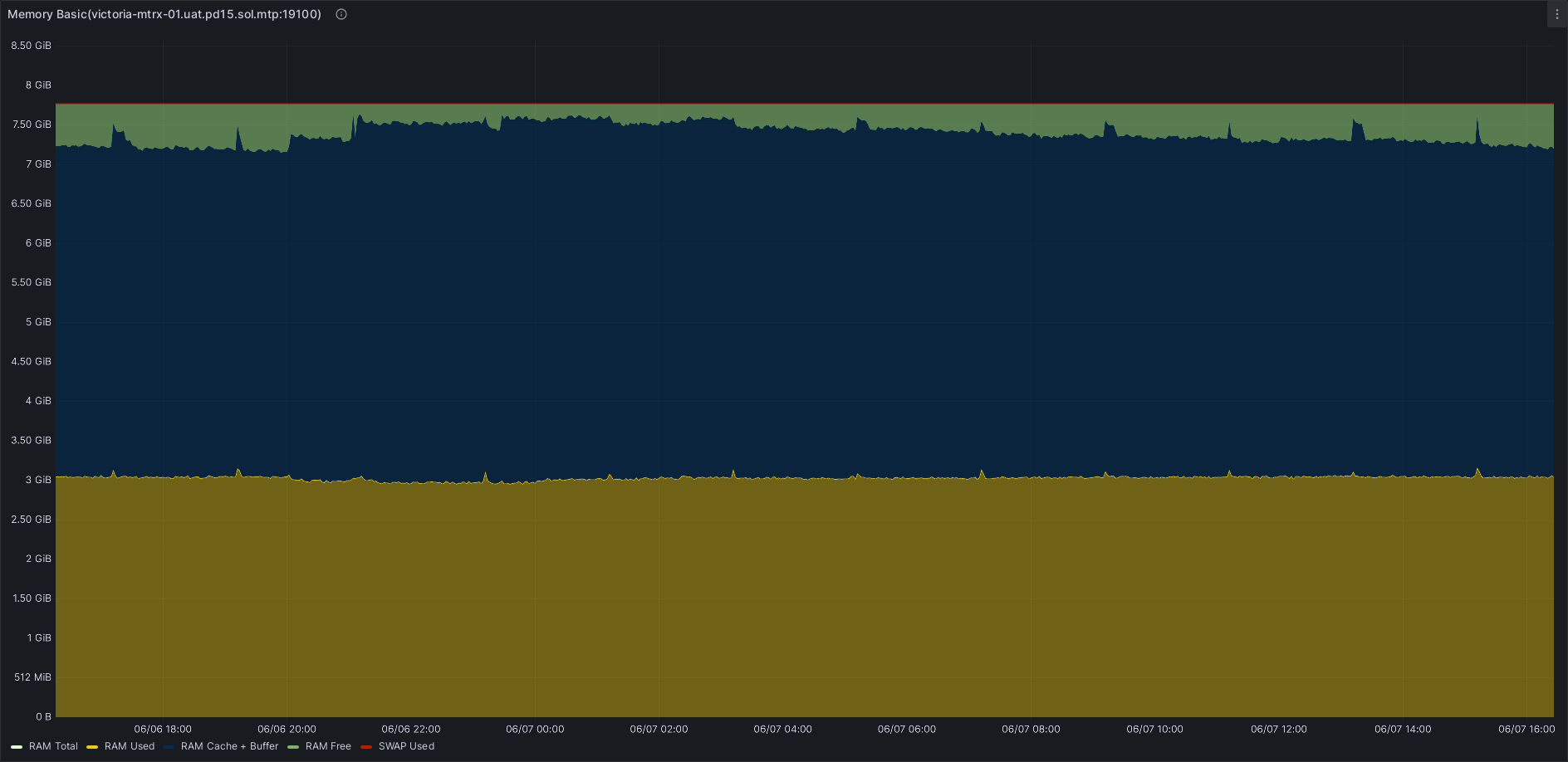Screen dimensions: 1568x762
Task: Click the 06/07 12:00 time axis label
Action: pyautogui.click(x=1279, y=730)
